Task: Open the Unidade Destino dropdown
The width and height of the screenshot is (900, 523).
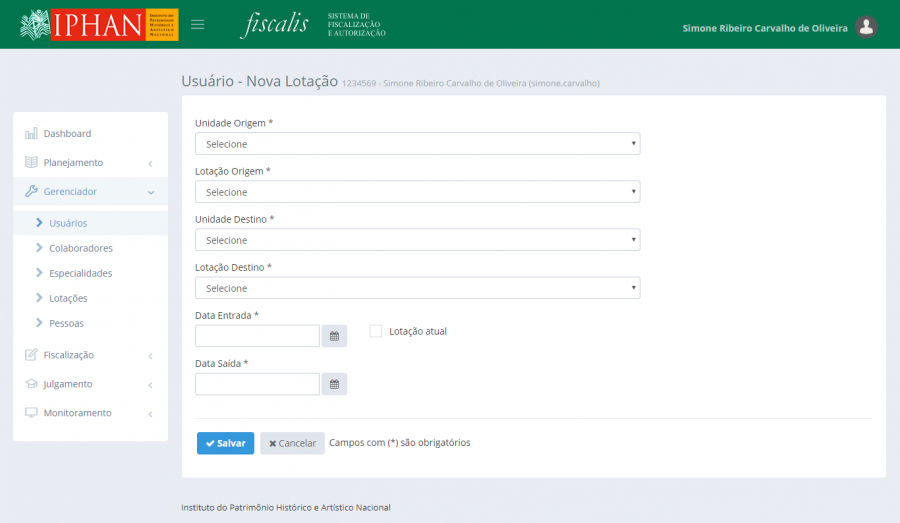Action: [417, 240]
